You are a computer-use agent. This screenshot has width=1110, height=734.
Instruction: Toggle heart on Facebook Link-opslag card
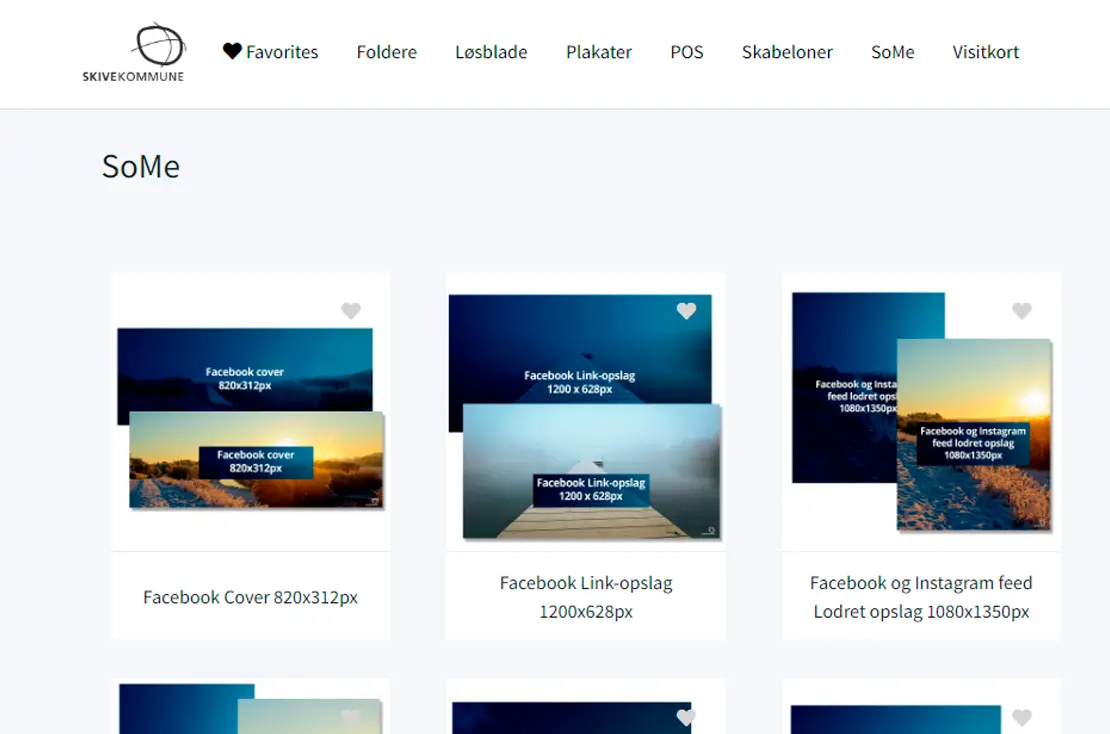tap(686, 311)
